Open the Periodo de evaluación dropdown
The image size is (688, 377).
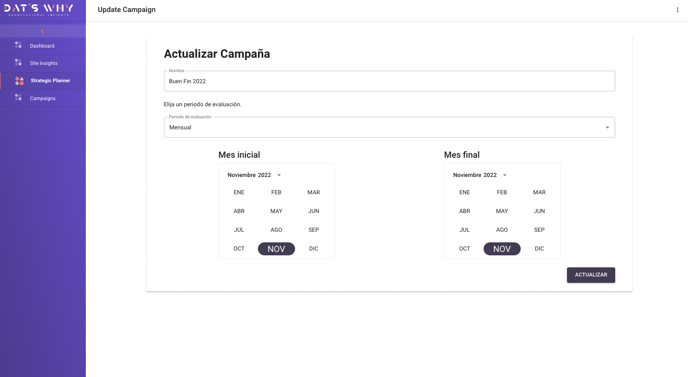point(389,127)
